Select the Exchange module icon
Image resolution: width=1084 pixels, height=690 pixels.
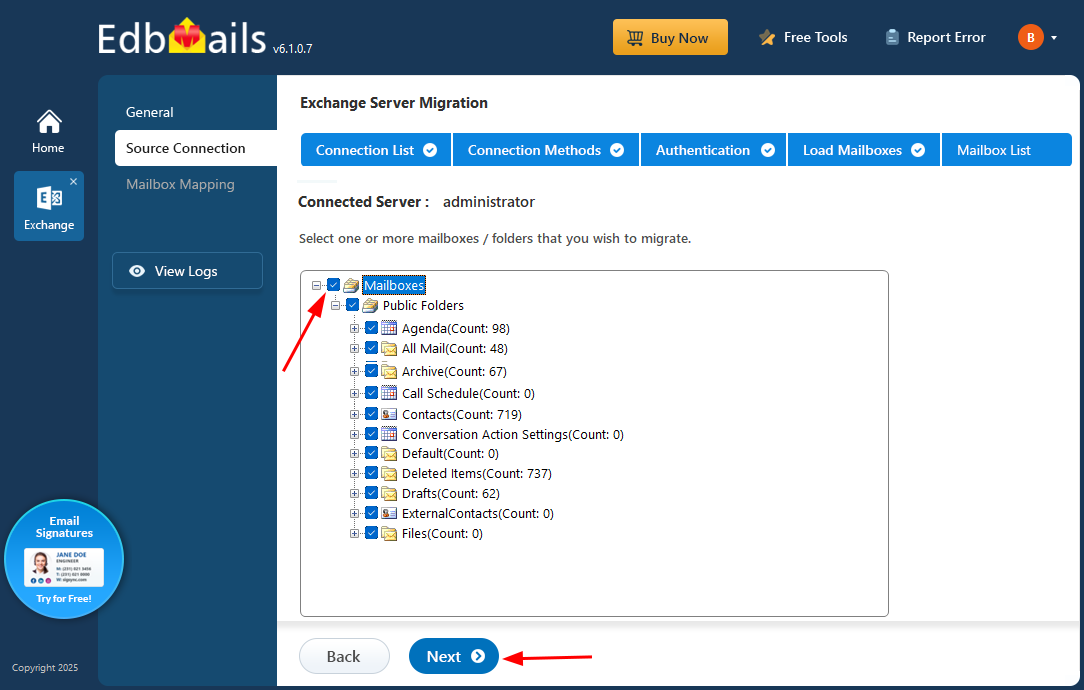pyautogui.click(x=48, y=206)
